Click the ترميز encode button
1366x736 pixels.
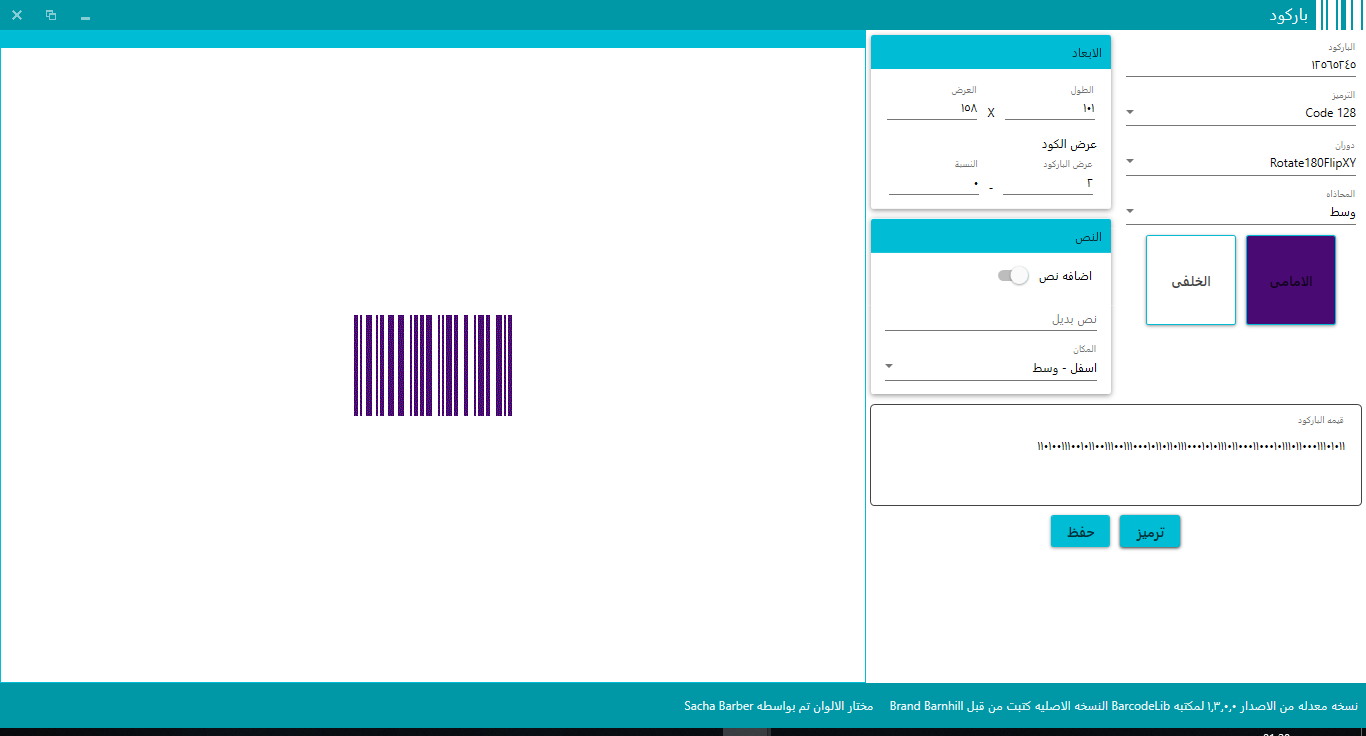click(1150, 532)
